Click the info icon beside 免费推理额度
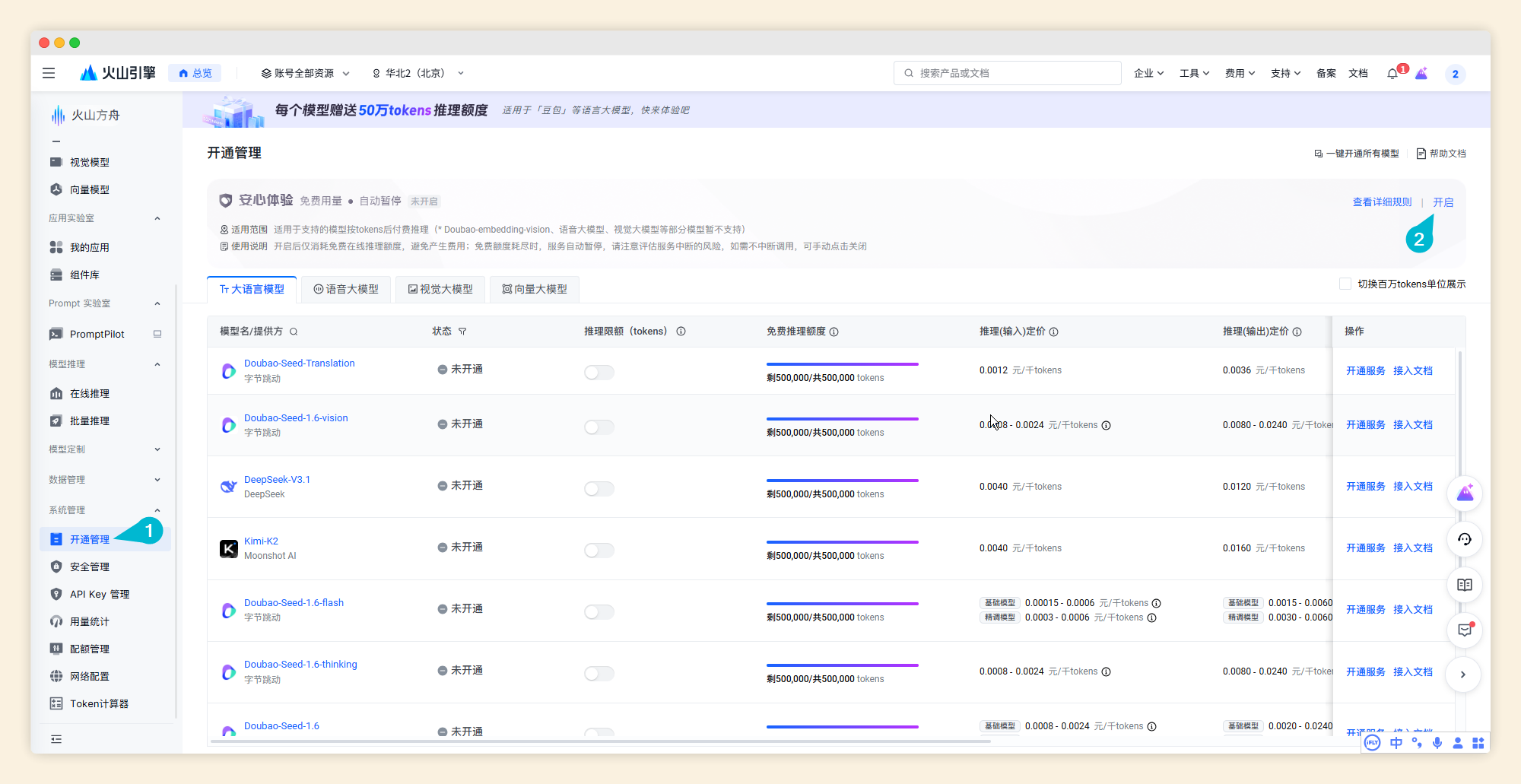1521x784 pixels. (834, 332)
